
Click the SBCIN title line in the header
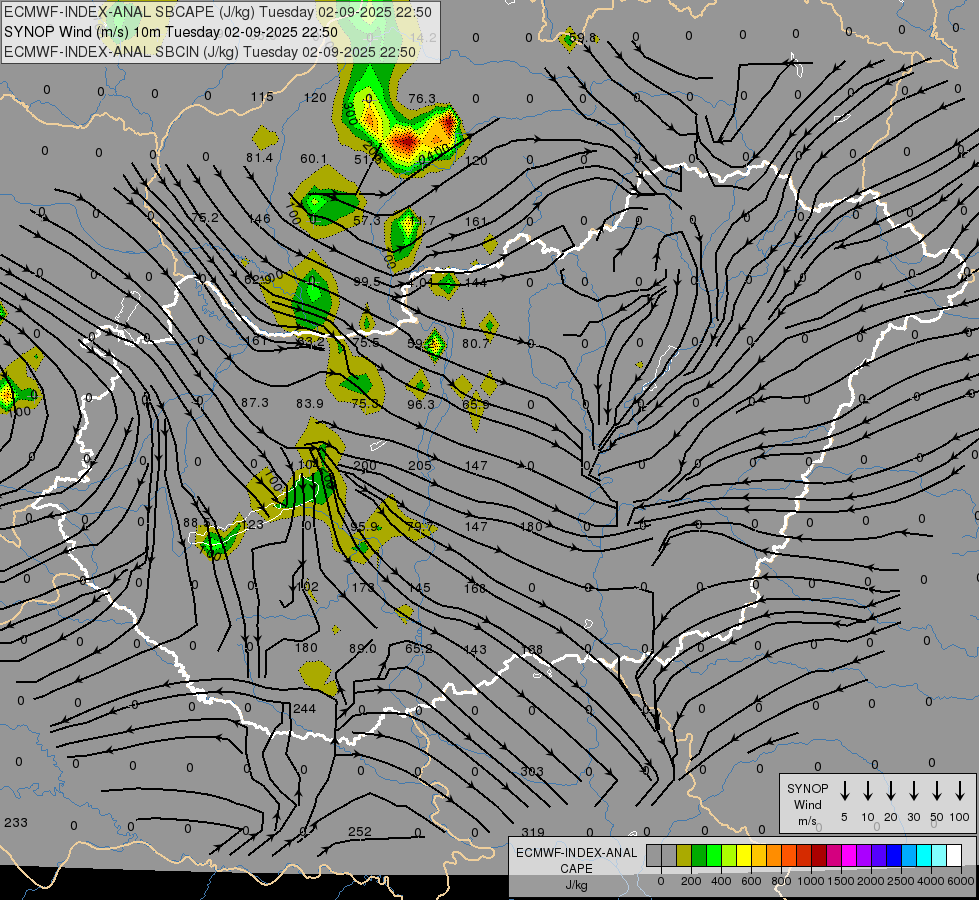(210, 52)
